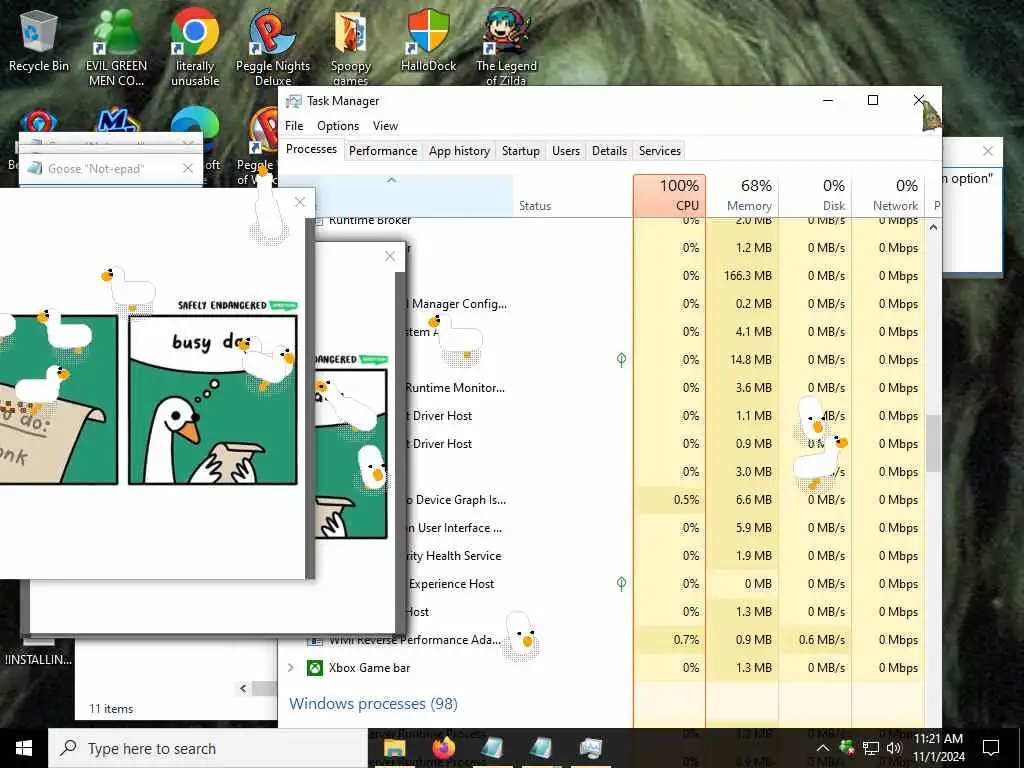Sort processes by the Disk column

(x=816, y=195)
